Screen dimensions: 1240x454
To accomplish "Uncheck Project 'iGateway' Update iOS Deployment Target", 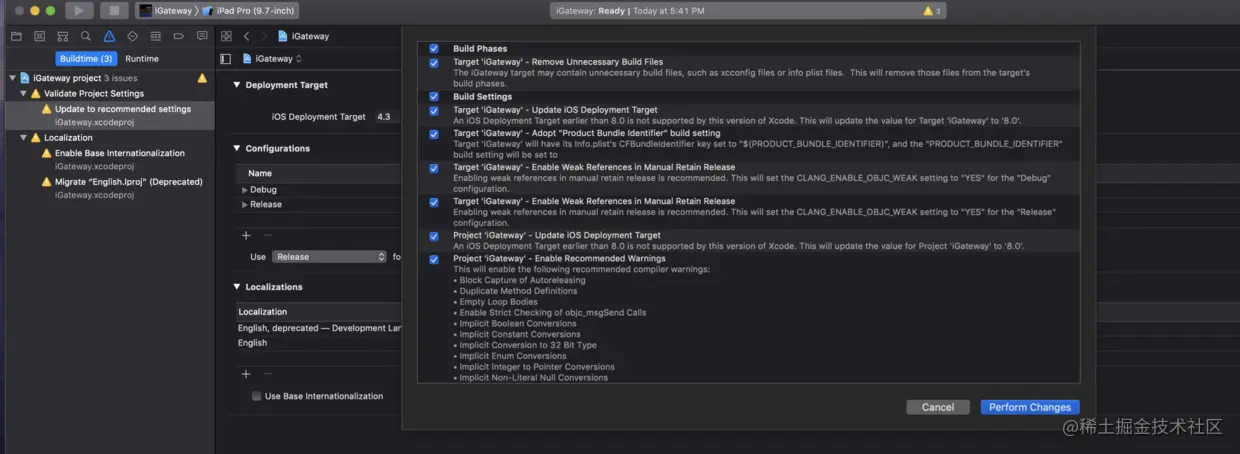I will point(433,236).
